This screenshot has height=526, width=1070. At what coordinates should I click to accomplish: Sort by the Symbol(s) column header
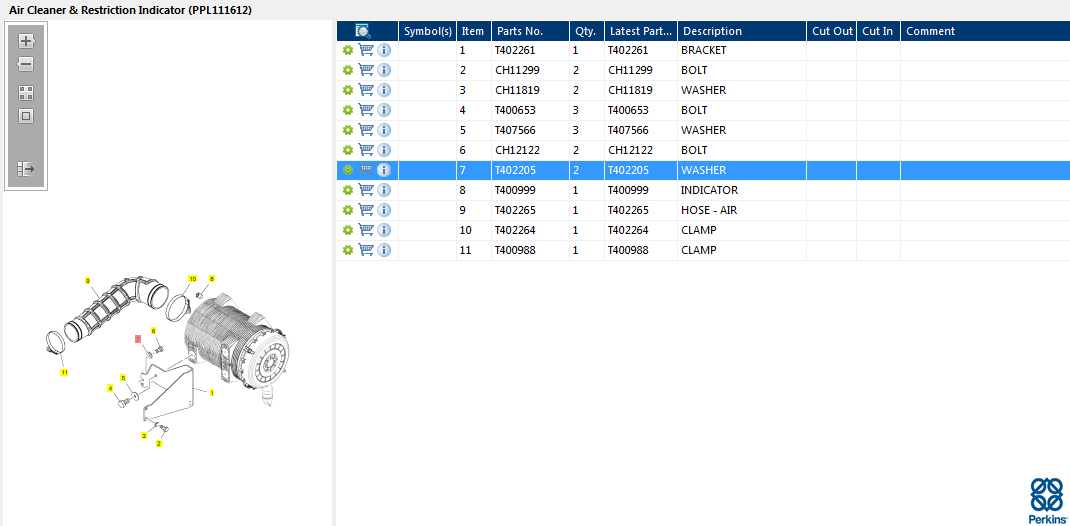pos(428,31)
